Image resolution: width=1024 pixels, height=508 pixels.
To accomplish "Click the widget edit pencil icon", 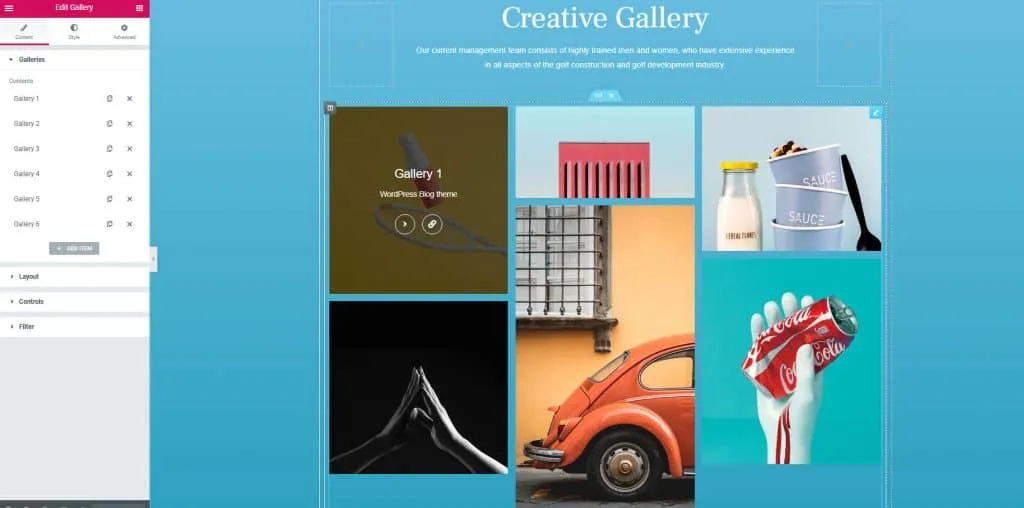I will pyautogui.click(x=876, y=113).
